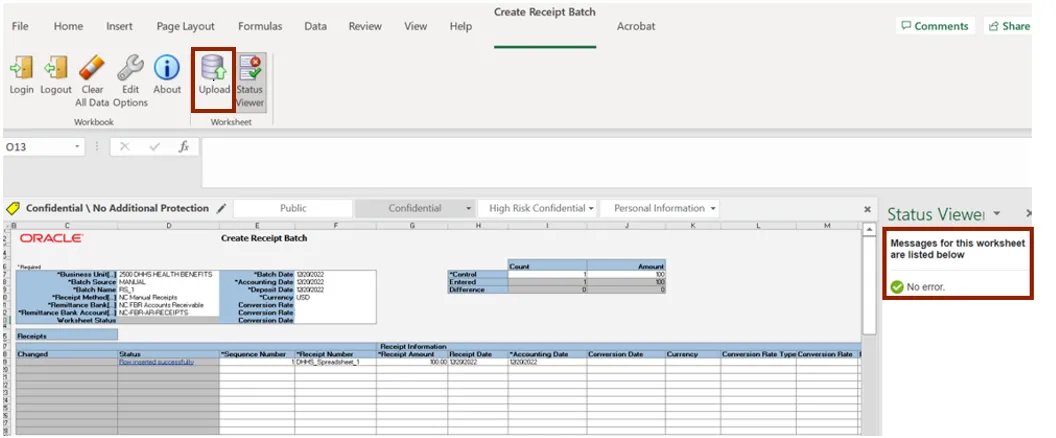
Task: Click the Login icon in the ribbon
Action: click(x=21, y=69)
